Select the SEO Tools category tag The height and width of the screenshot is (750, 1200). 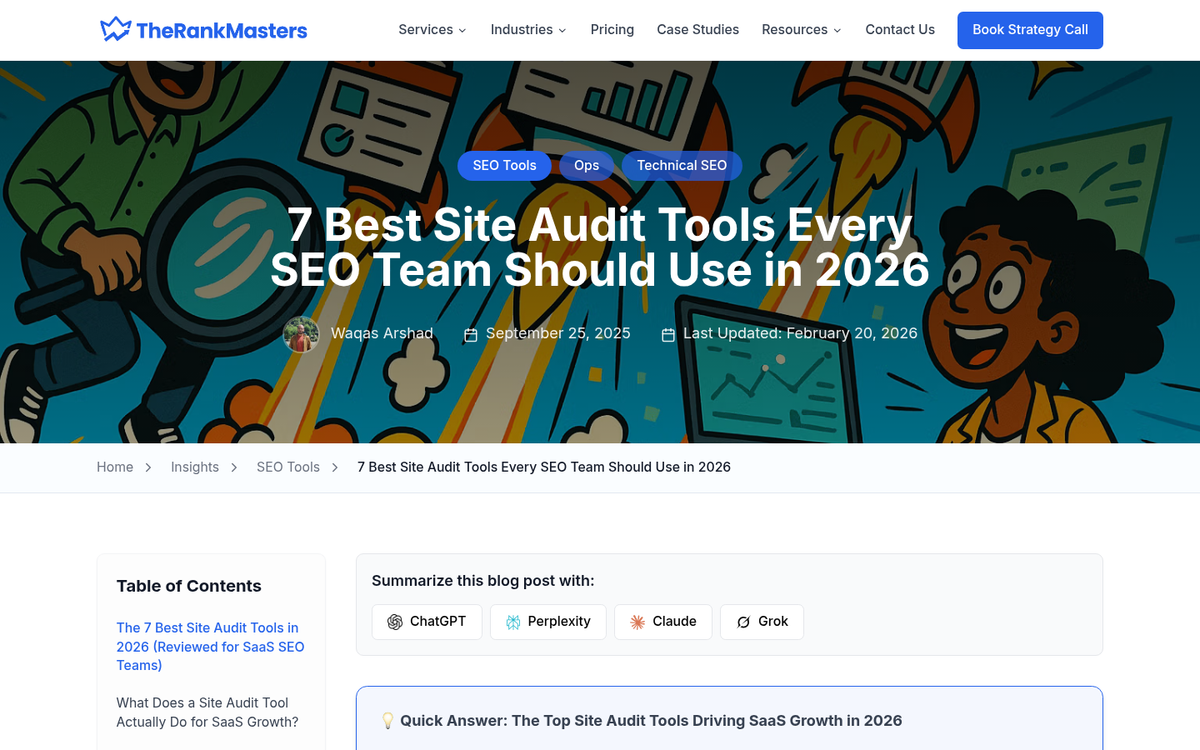(x=504, y=166)
